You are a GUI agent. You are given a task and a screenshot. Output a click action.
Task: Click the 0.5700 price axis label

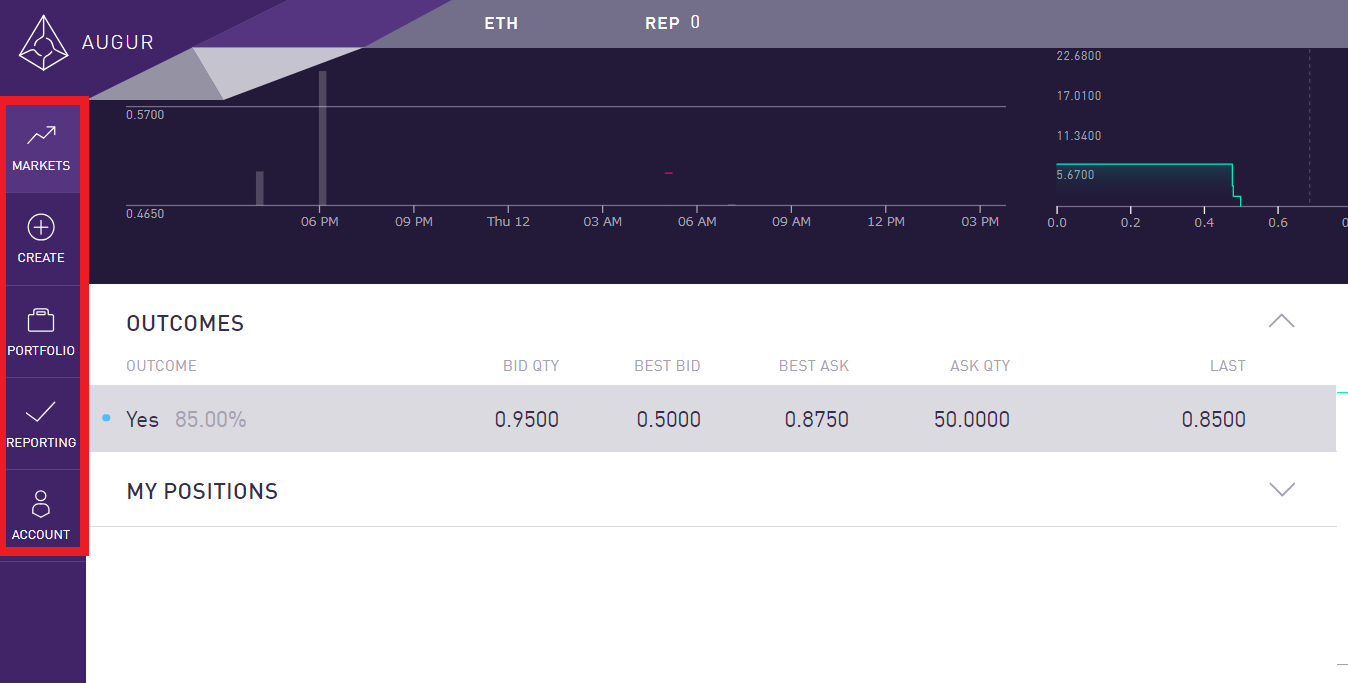pos(145,115)
